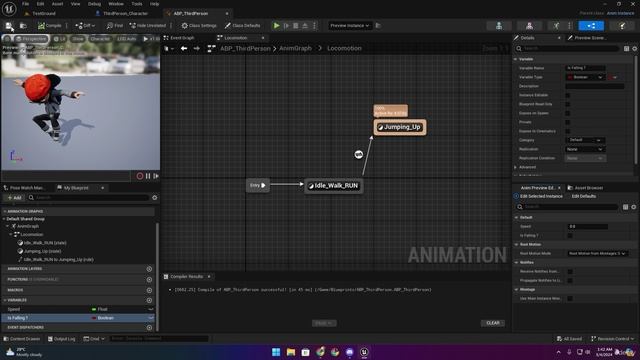Add a new Macro with plus icon
Viewport: 640px width, 360px height.
click(149, 290)
